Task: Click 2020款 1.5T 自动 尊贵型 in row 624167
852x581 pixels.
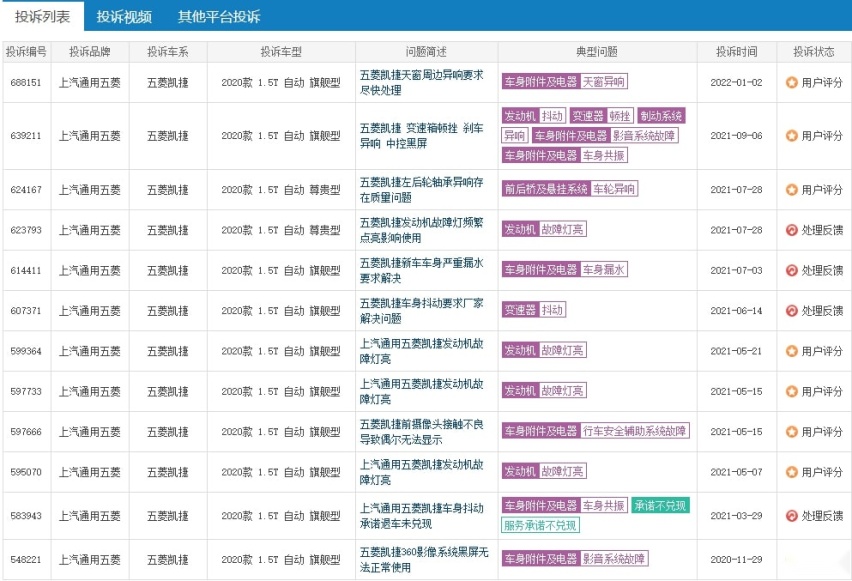Action: pos(281,190)
